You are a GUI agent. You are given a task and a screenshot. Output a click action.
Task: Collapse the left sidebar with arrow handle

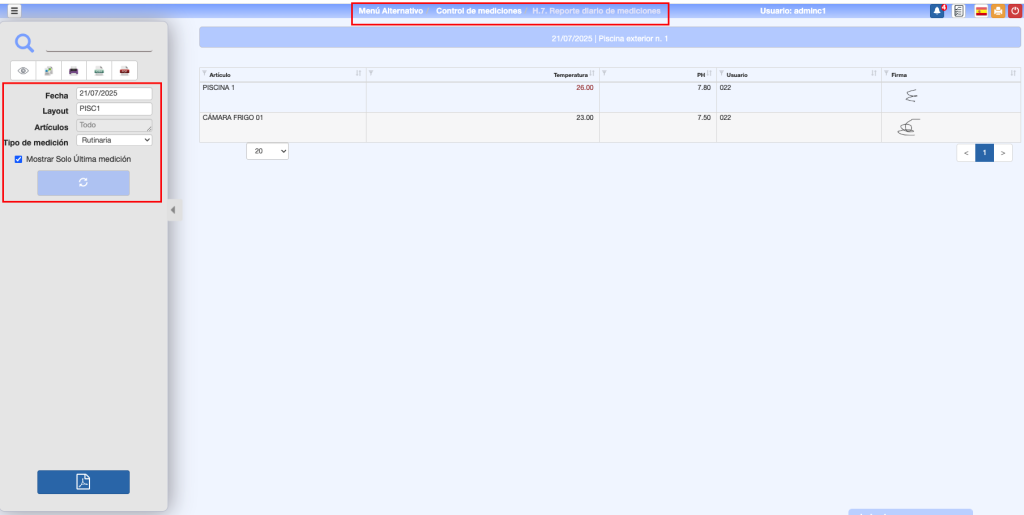point(172,209)
